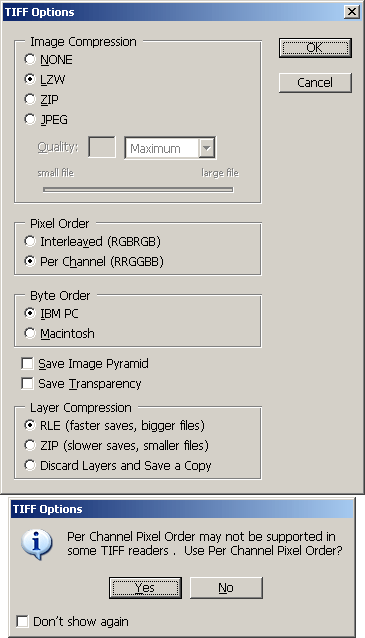
Task: Click the Quality value input box
Action: pos(102,147)
